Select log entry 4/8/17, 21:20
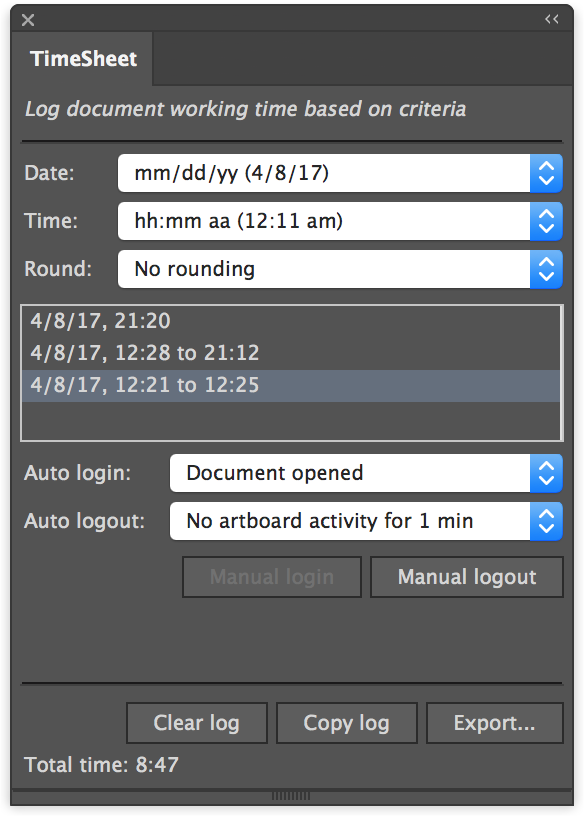The width and height of the screenshot is (584, 820). (x=291, y=321)
